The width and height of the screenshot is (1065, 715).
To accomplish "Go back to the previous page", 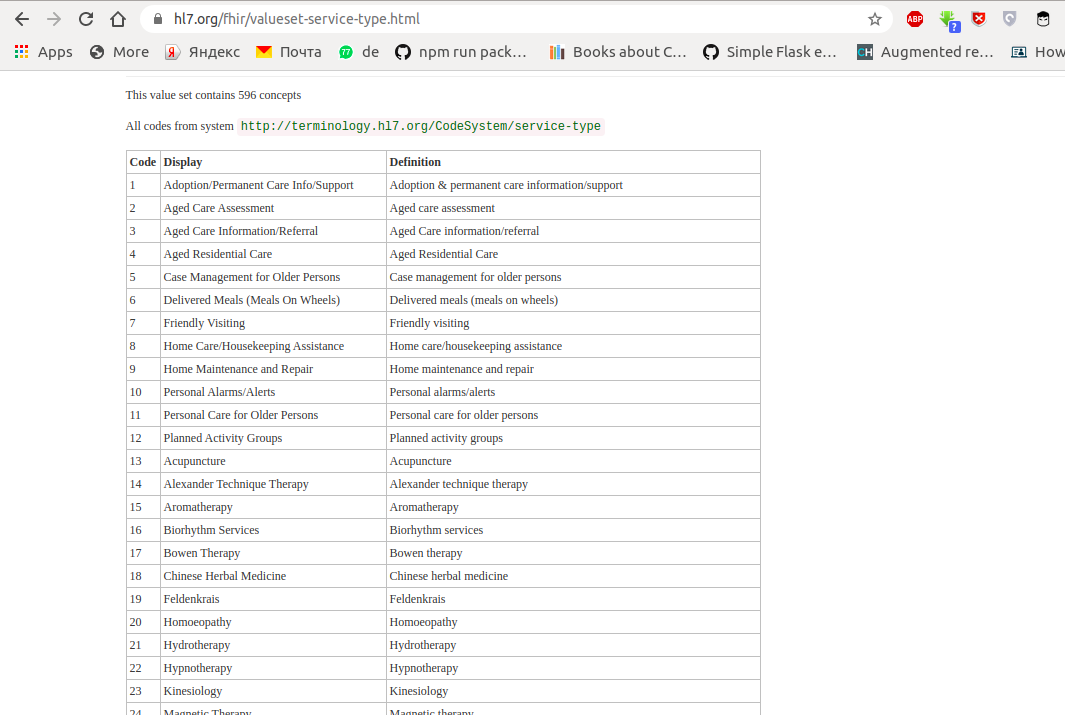I will (22, 19).
